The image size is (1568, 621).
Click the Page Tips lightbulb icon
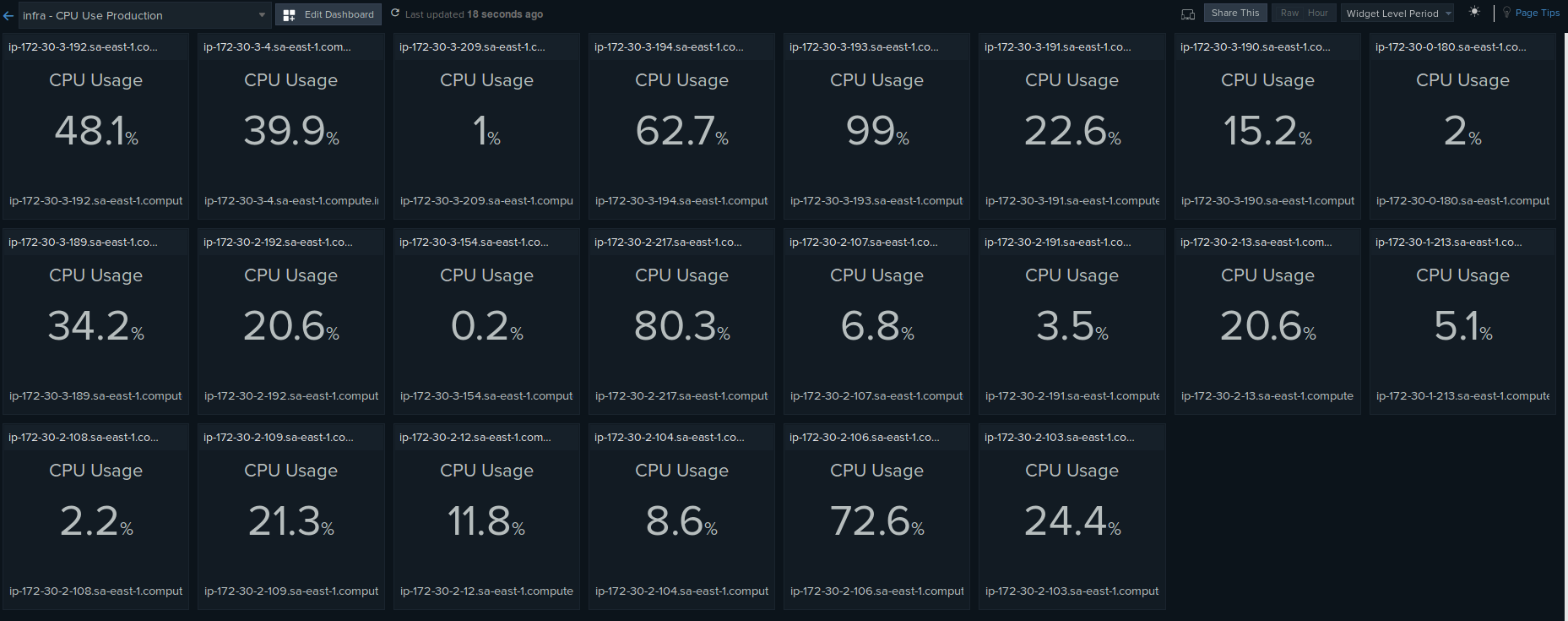[1506, 13]
